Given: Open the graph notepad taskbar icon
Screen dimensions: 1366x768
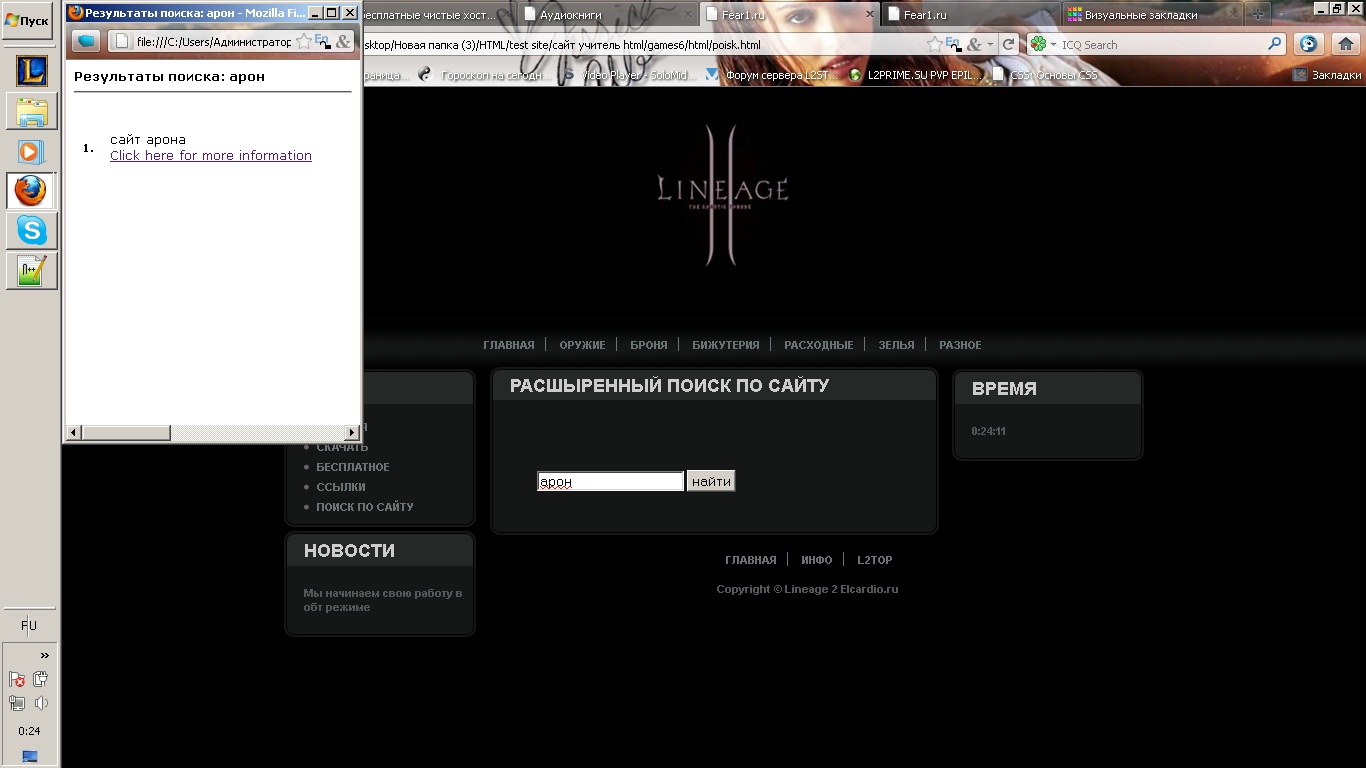Looking at the screenshot, I should [x=31, y=271].
